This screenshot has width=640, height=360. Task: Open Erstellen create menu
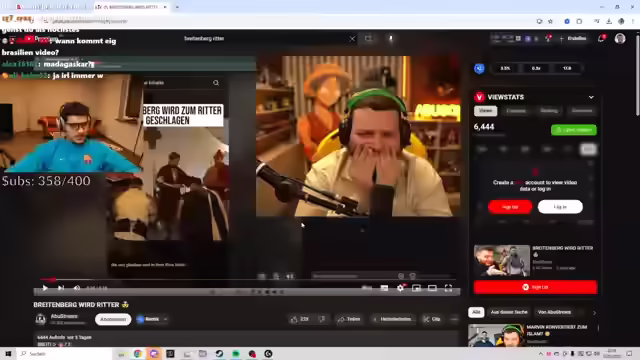pos(573,38)
